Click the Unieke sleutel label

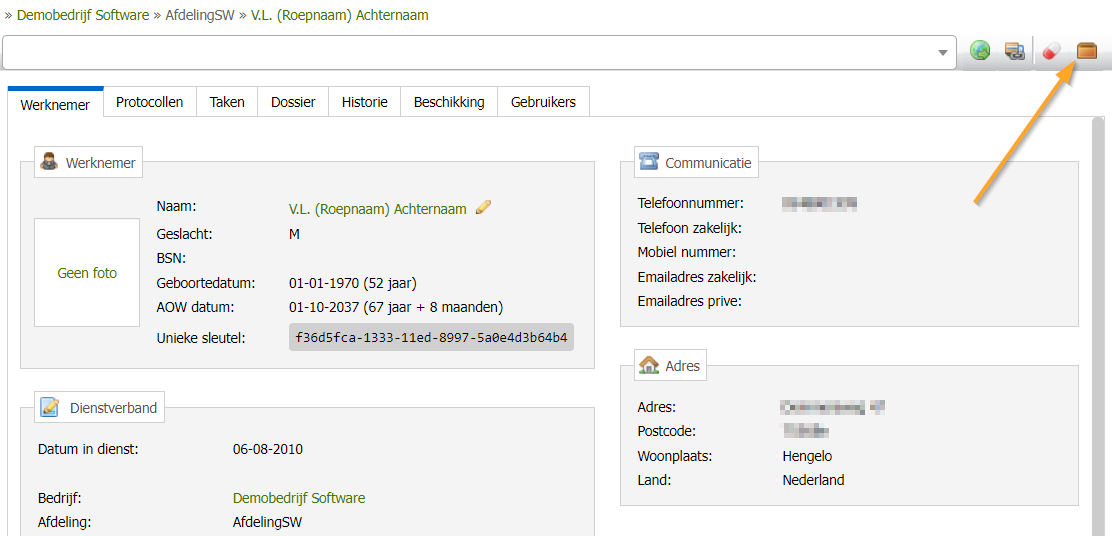[201, 338]
